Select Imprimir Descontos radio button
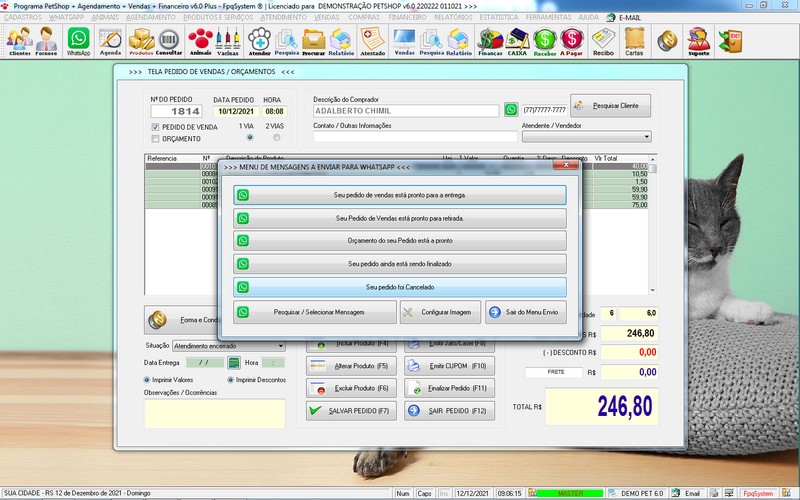Image resolution: width=800 pixels, height=500 pixels. click(231, 380)
